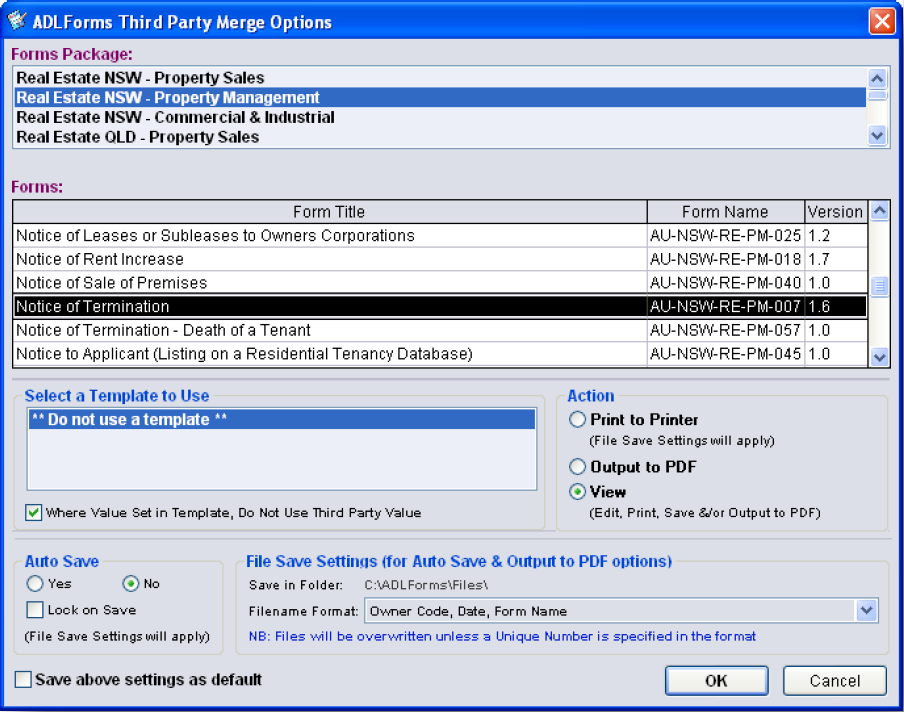
Task: Click version 1.7 cell for Rent Increase
Action: point(835,259)
